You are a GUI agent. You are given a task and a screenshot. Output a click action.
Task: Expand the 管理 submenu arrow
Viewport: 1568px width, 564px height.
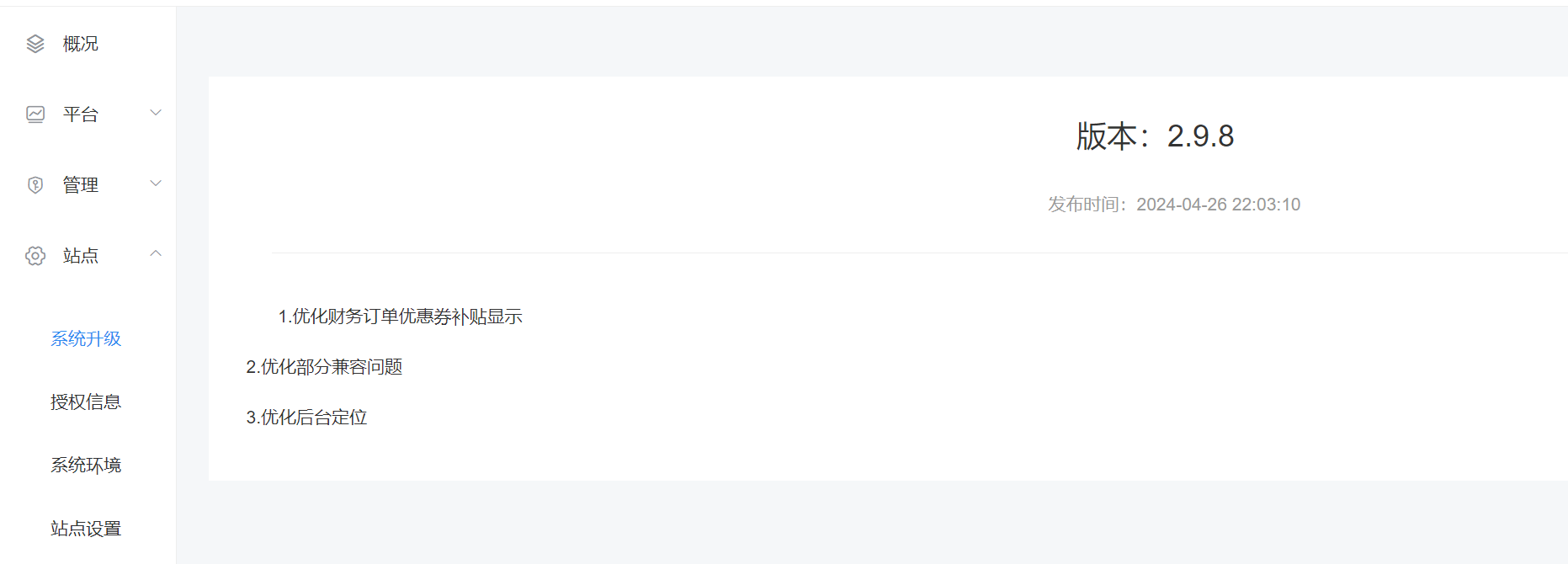[x=156, y=184]
